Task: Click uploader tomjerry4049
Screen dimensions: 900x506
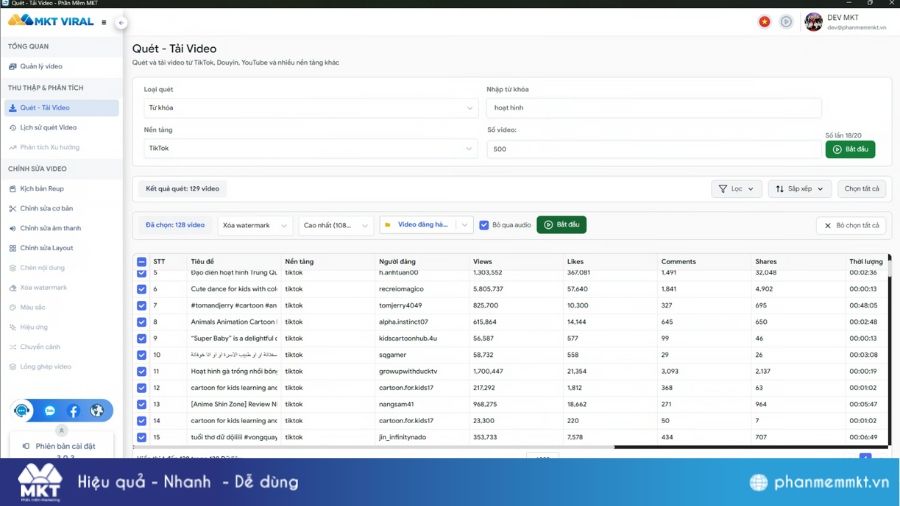Action: [x=400, y=306]
